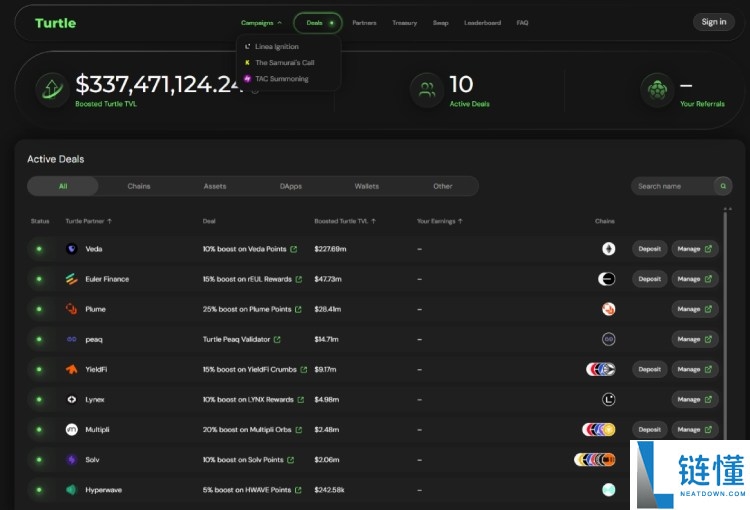Click the chain icon in Lynex row

608,399
